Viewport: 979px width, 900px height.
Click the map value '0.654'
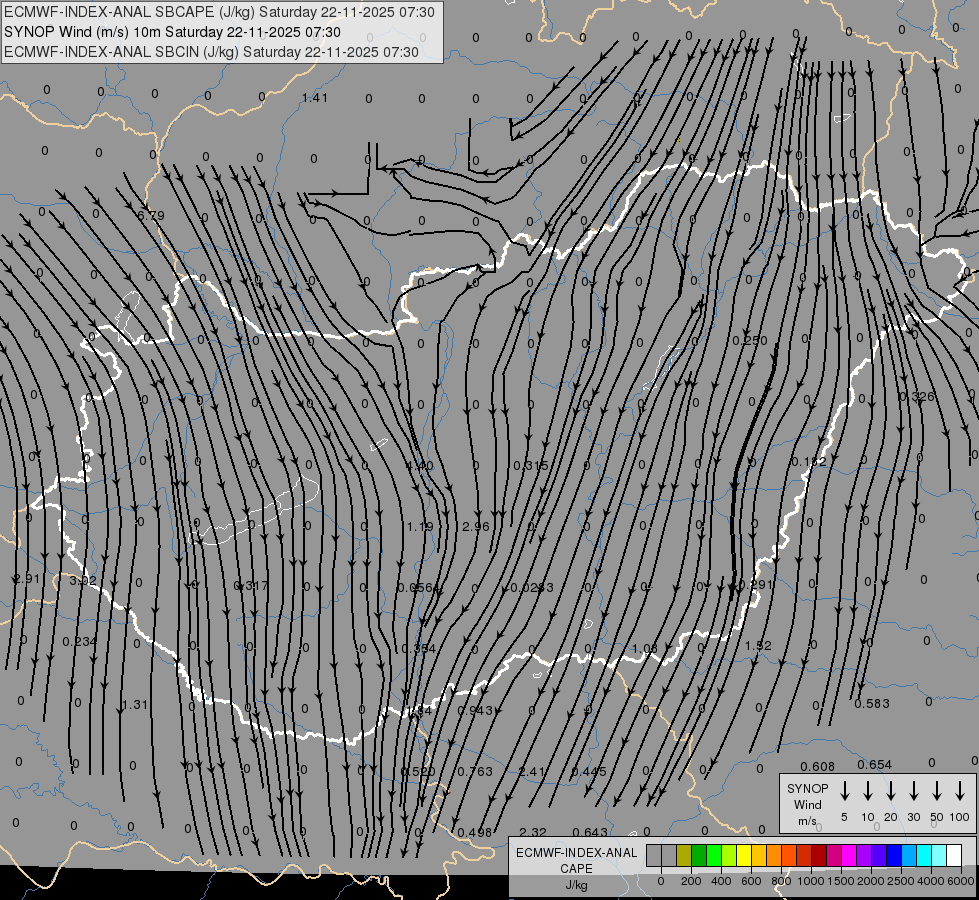[x=875, y=764]
